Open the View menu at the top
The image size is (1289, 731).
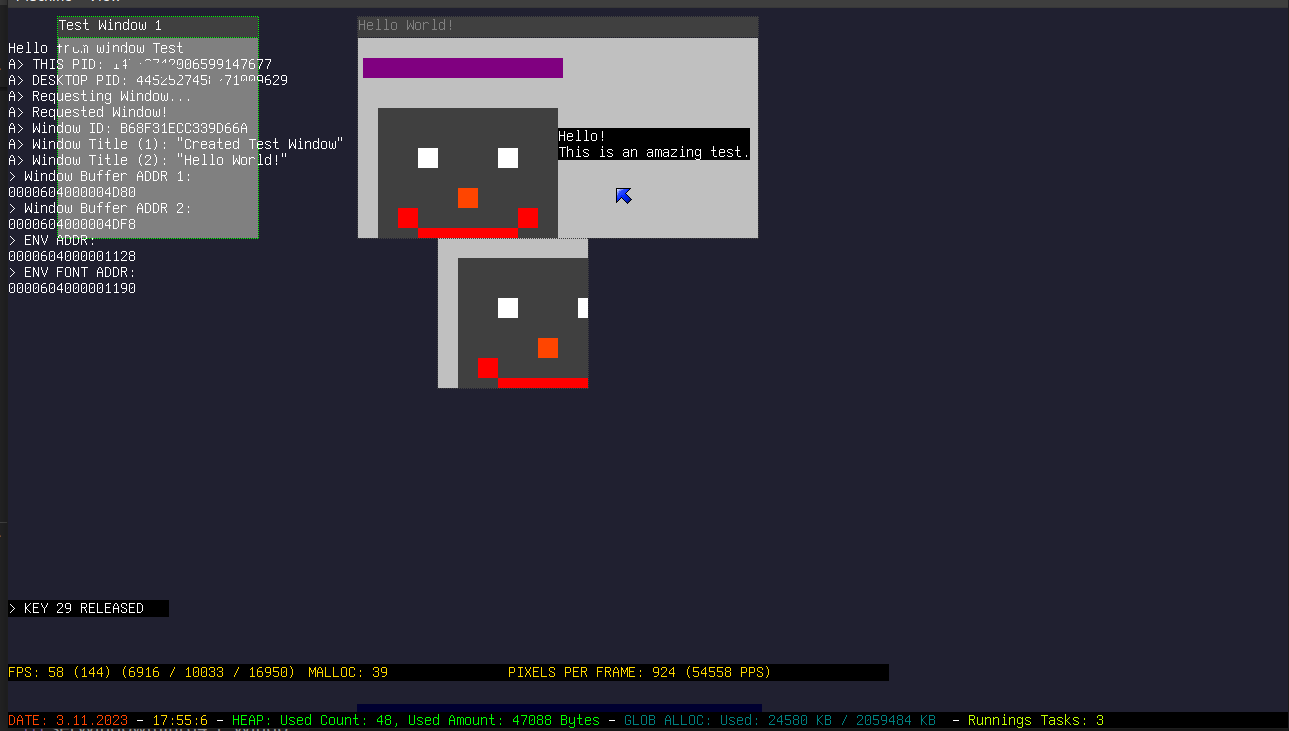[x=105, y=2]
